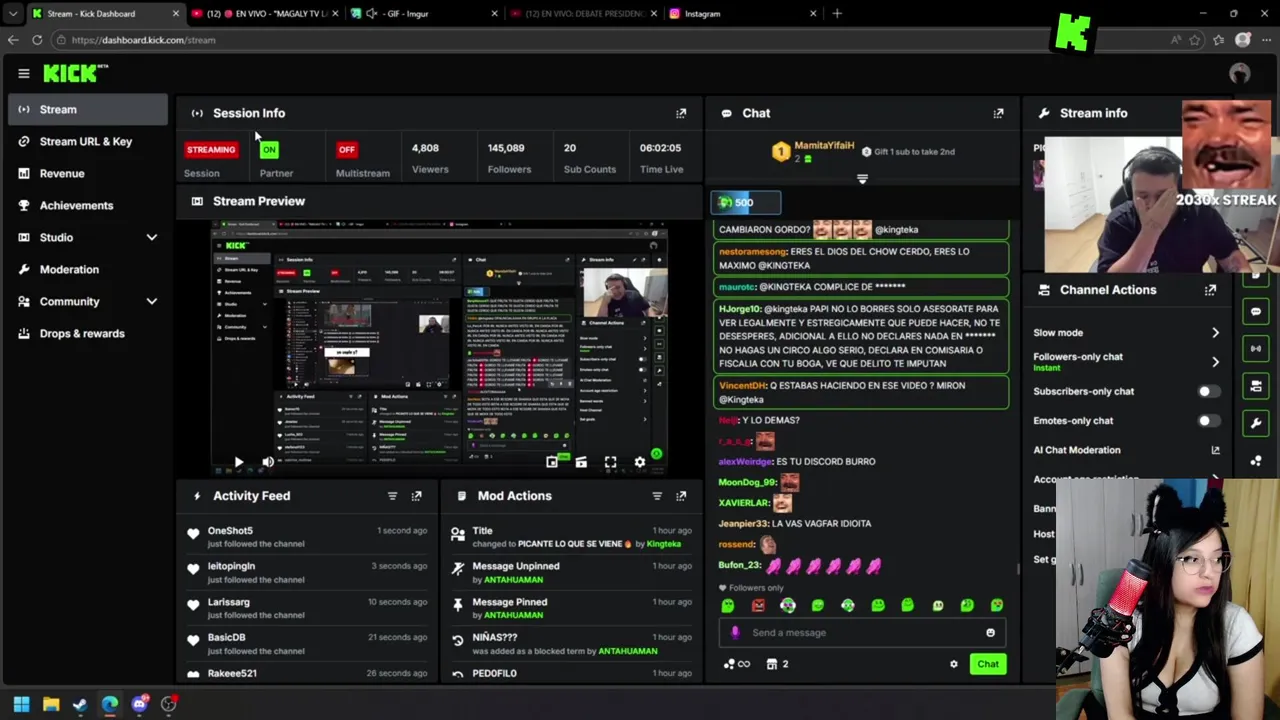Open OneShot5 in the Activity Feed
The height and width of the screenshot is (720, 1280).
tap(230, 531)
